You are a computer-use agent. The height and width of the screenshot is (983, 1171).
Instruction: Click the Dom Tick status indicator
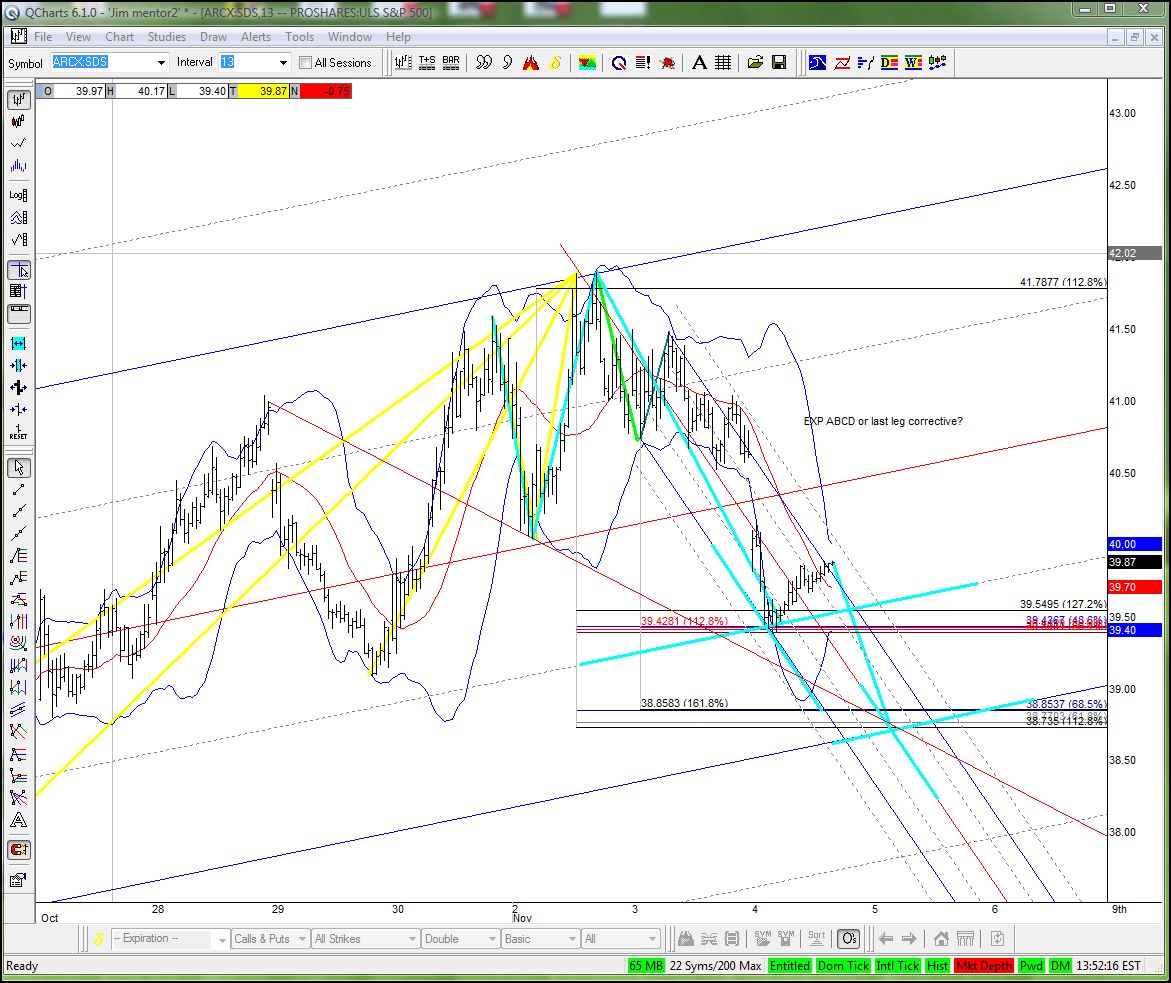[x=843, y=966]
